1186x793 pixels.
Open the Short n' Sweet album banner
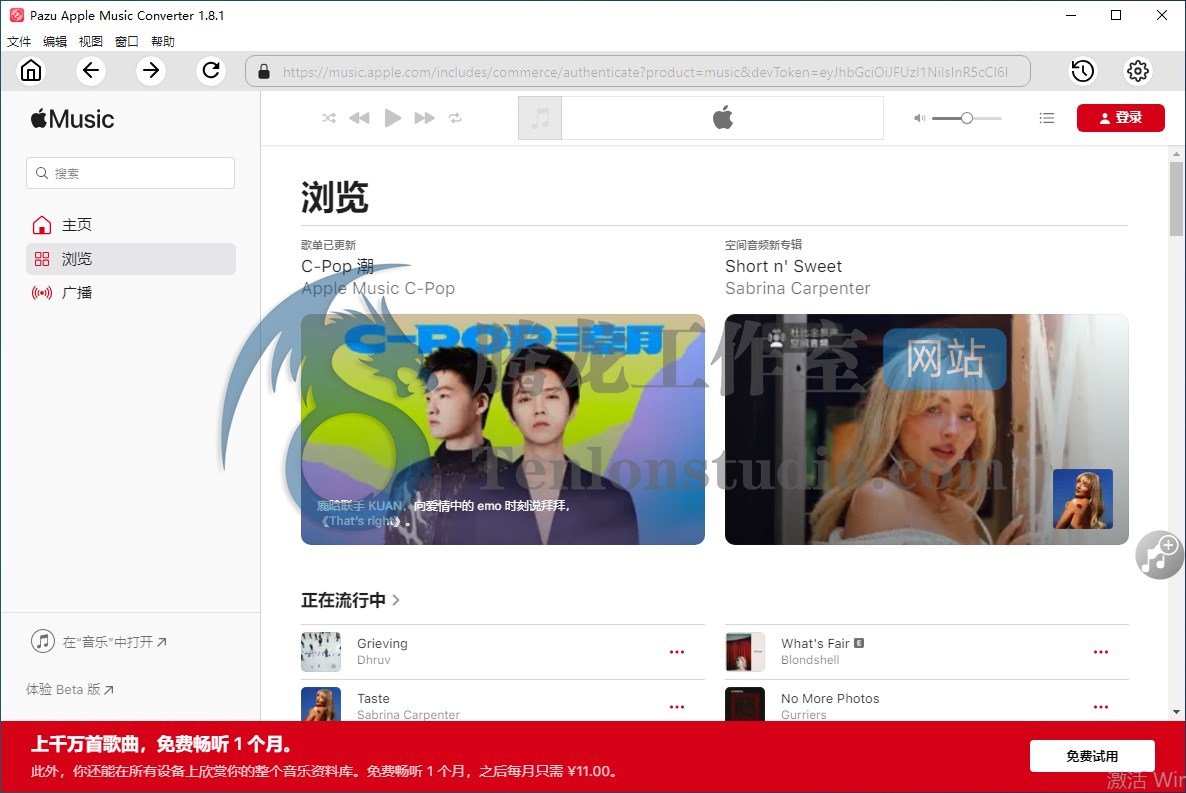[927, 429]
